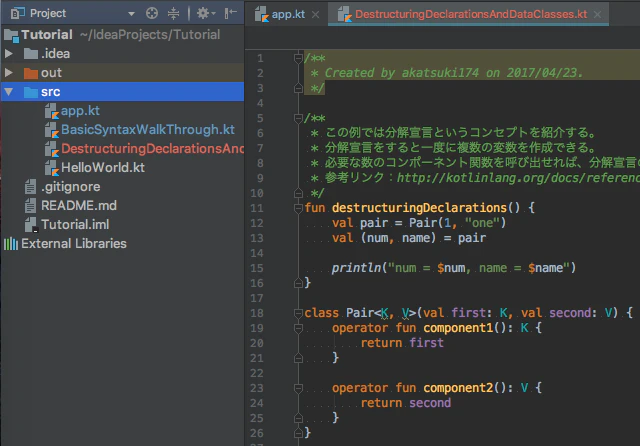The image size is (640, 446).
Task: Click the println call on line 15
Action: click(x=356, y=268)
